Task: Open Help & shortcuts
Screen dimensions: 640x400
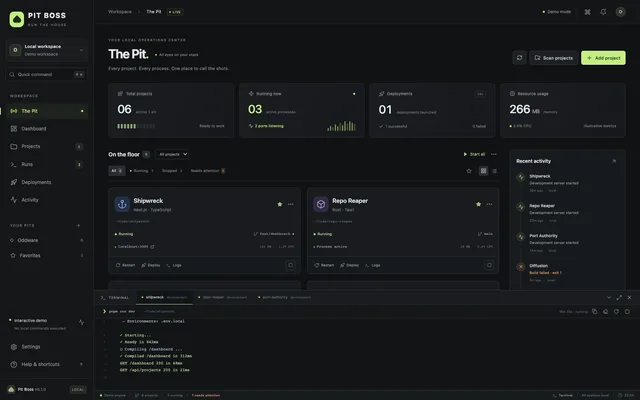Action: [47, 364]
